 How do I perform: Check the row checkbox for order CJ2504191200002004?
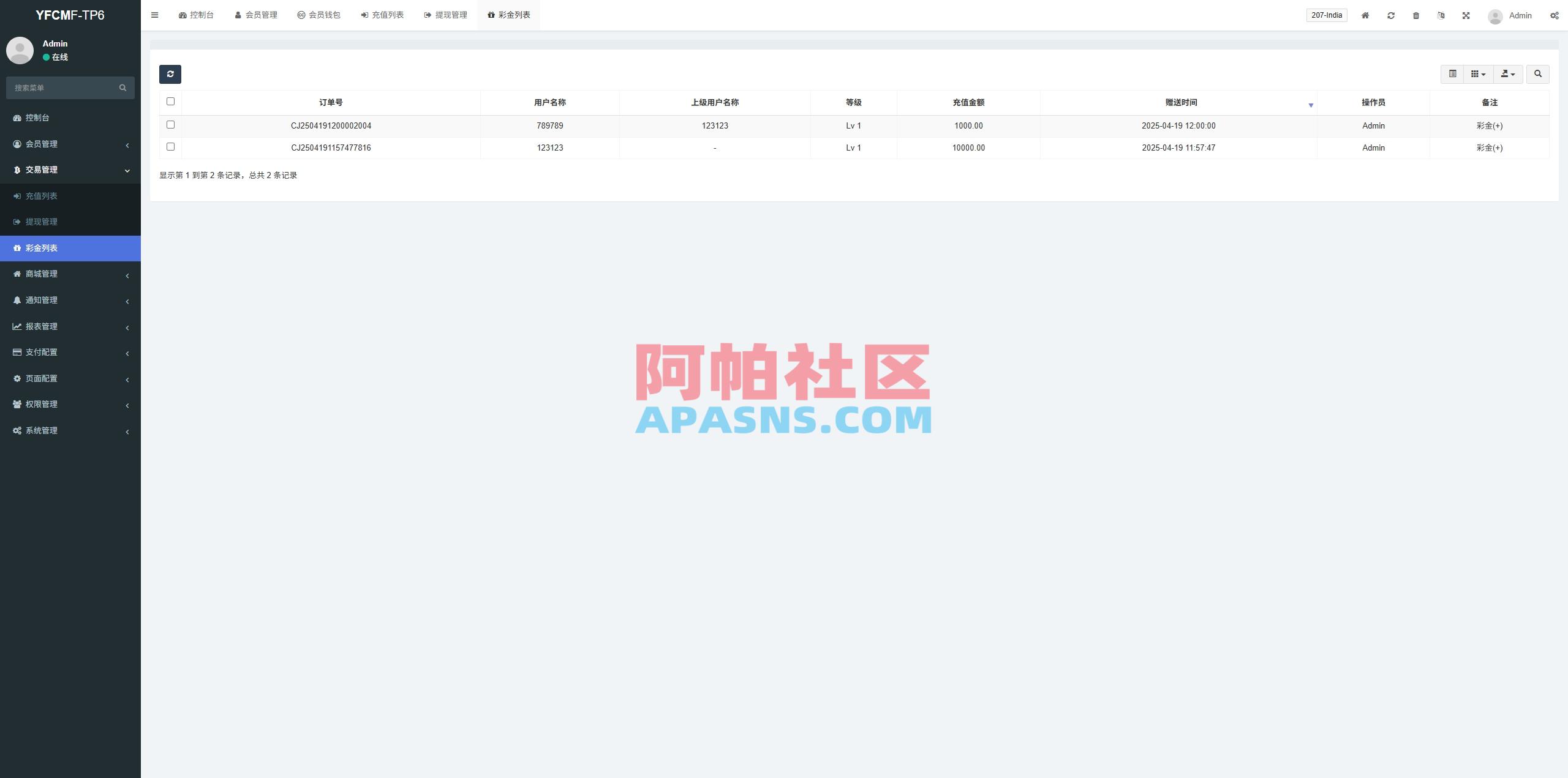point(171,124)
